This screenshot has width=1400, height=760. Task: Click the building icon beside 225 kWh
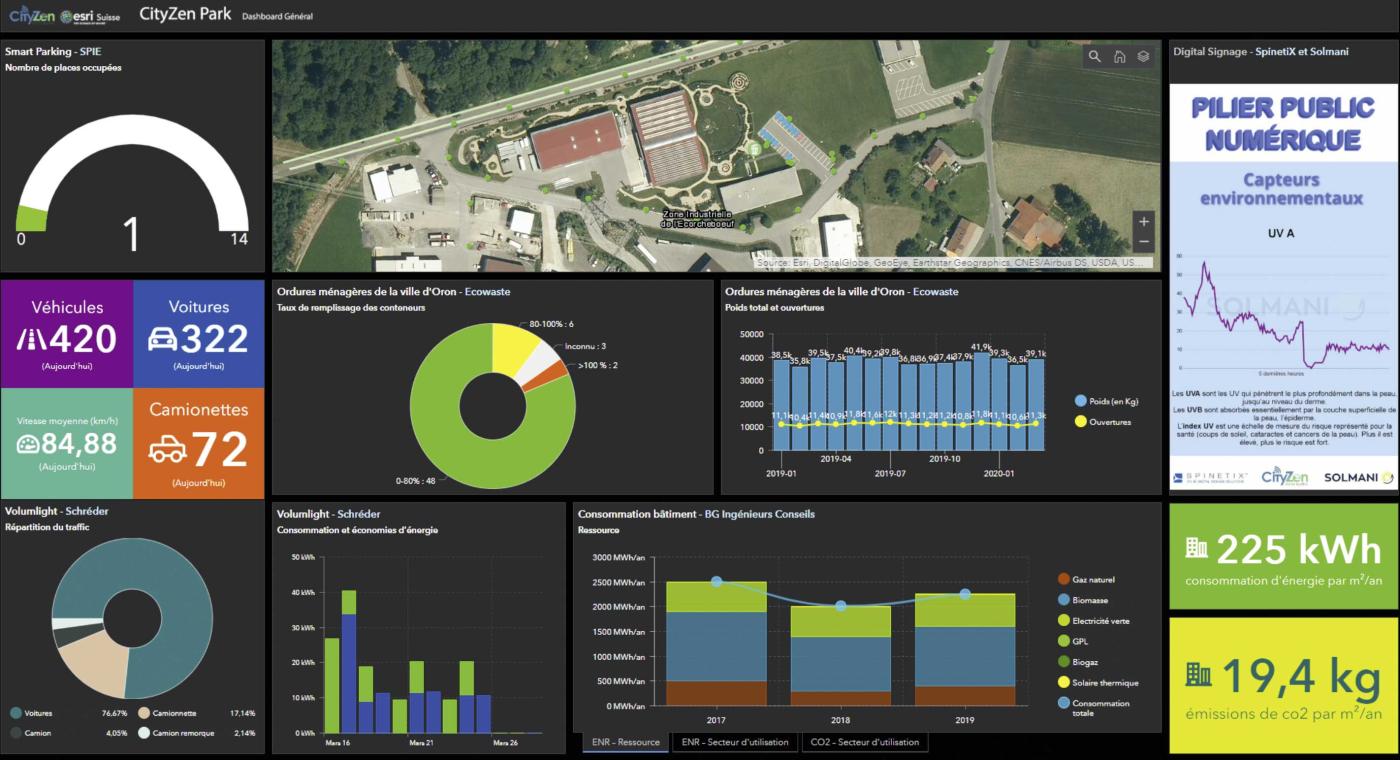1196,548
